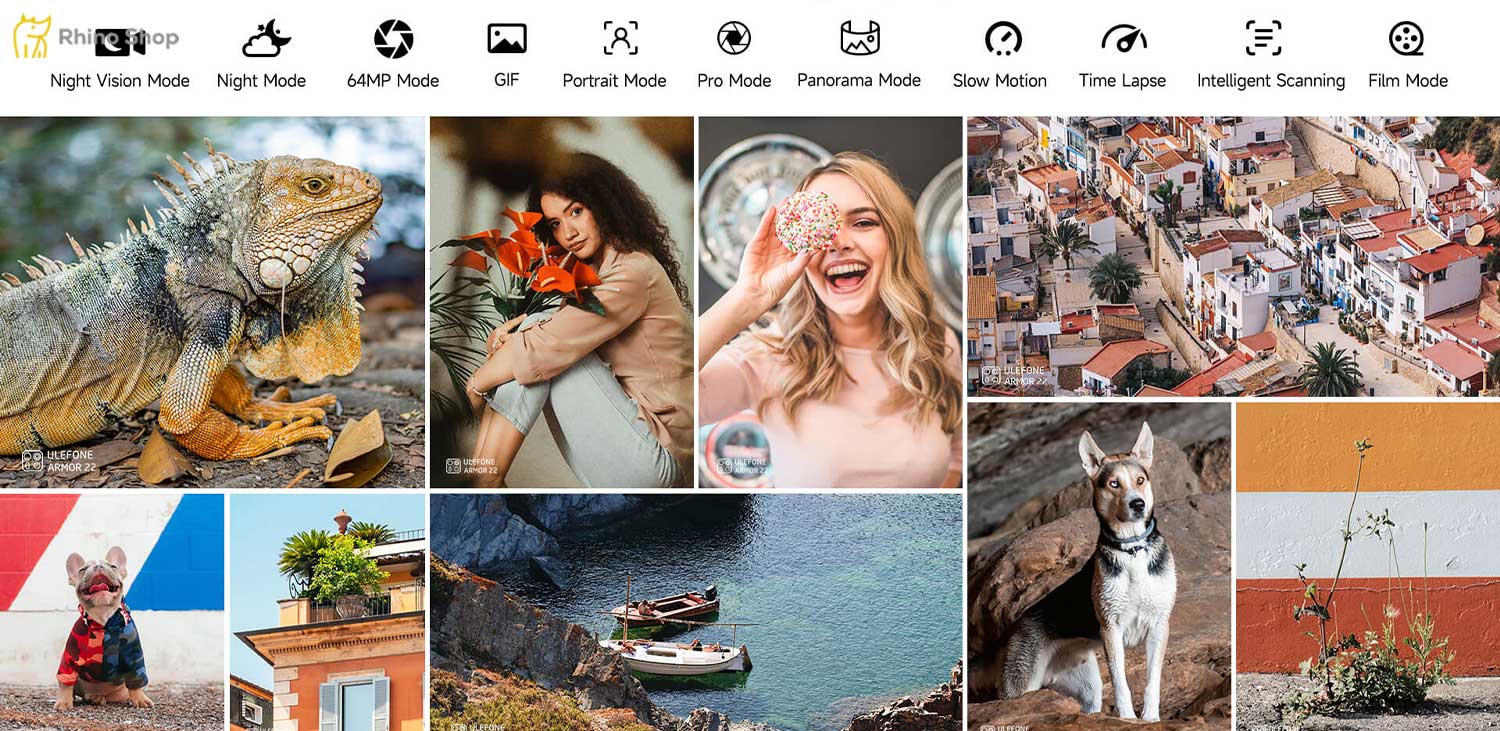Choose the "Film Mode" text label
Viewport: 1500px width, 731px height.
tap(1408, 81)
